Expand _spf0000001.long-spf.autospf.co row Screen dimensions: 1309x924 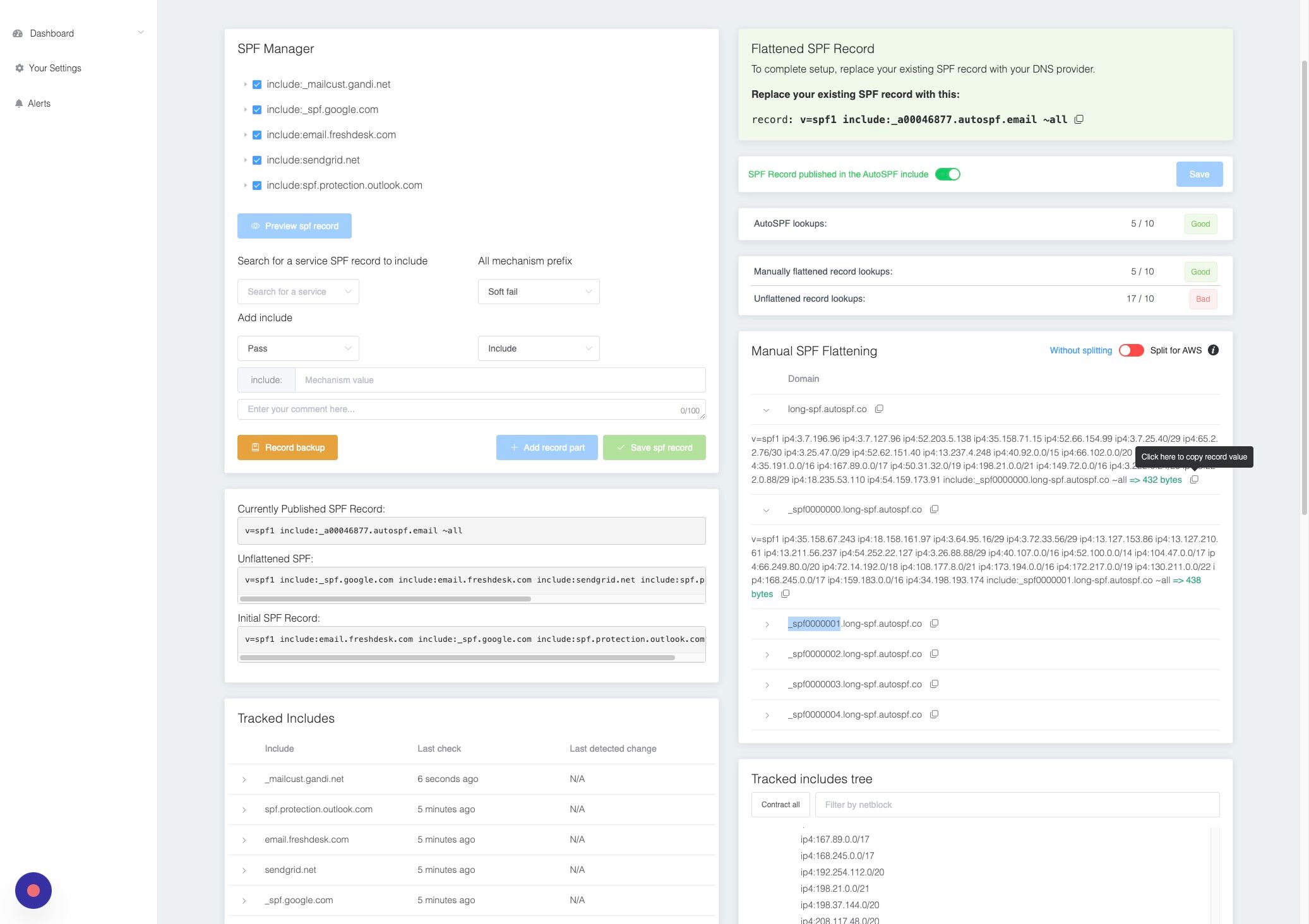tap(767, 624)
